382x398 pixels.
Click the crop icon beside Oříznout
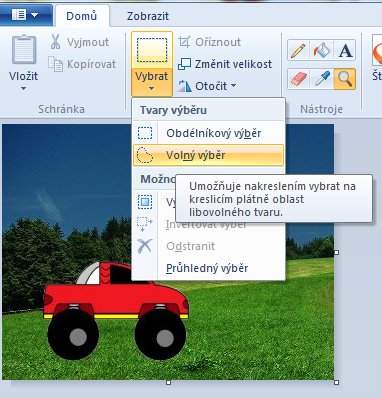[184, 42]
